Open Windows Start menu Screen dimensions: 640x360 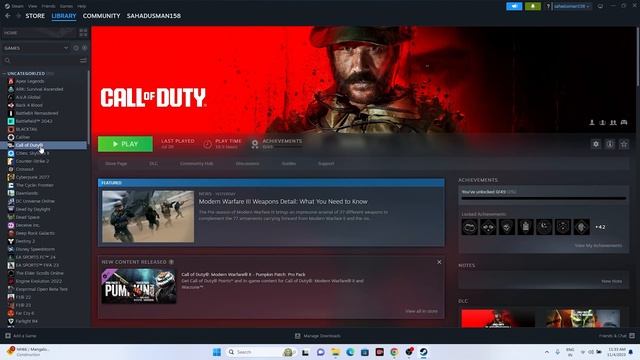coord(217,352)
